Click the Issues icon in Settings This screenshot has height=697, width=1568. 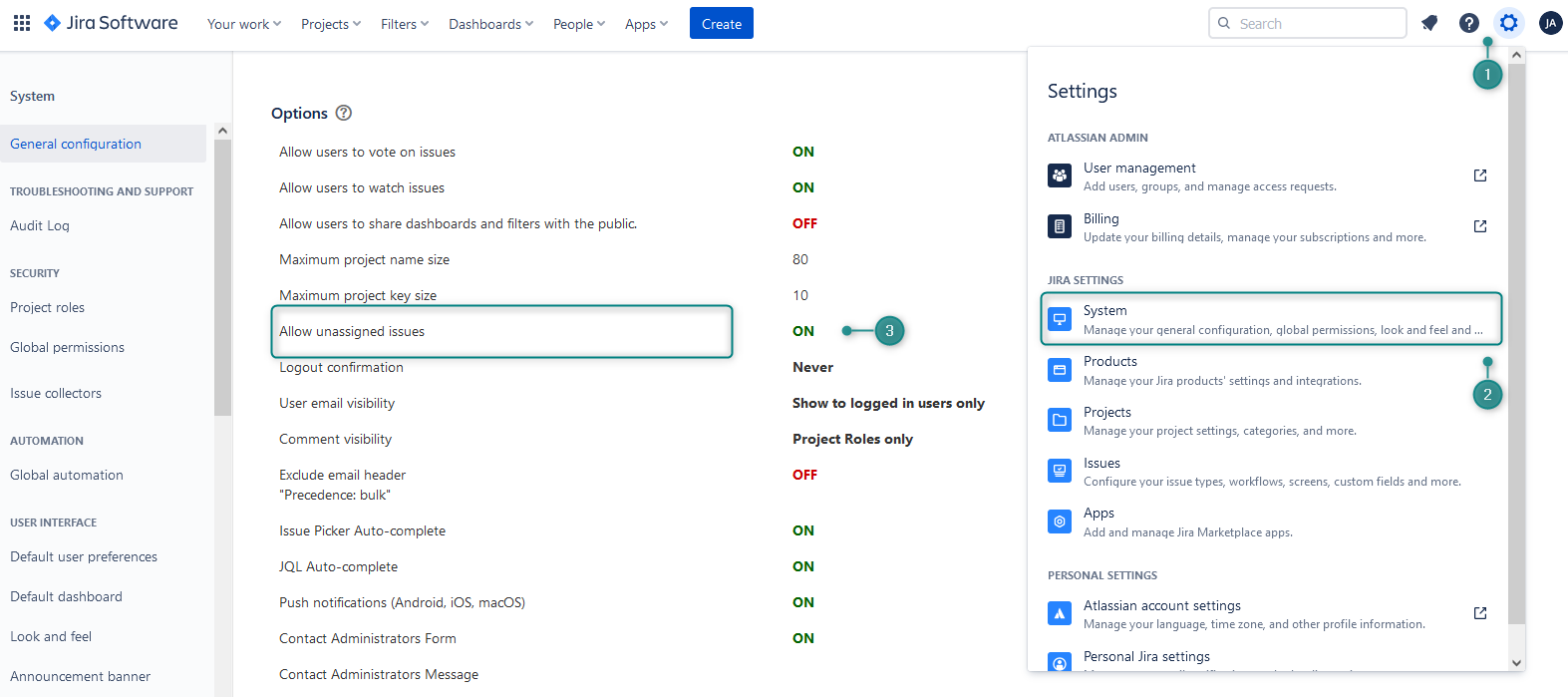click(1060, 471)
